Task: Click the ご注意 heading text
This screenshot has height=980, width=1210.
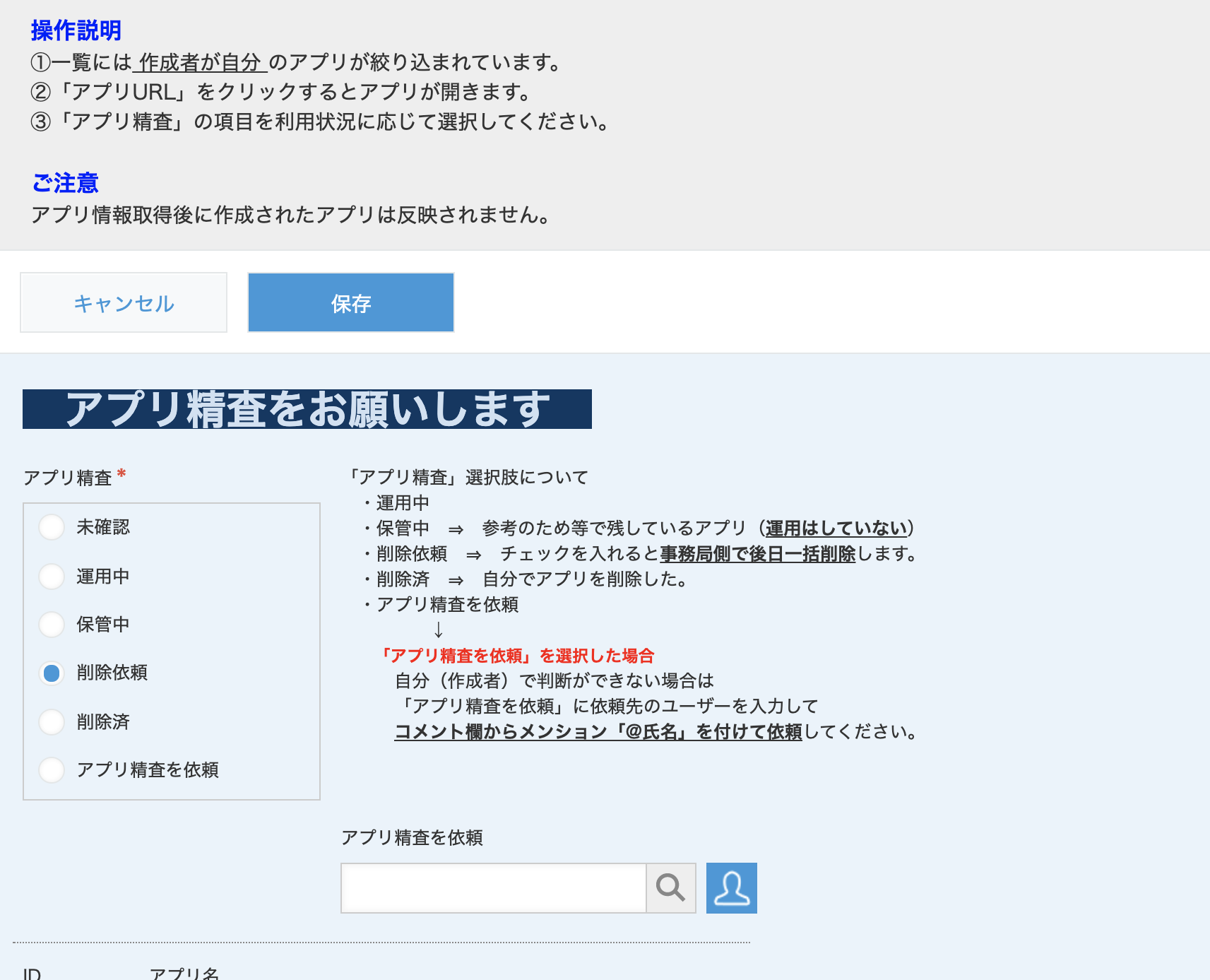Action: click(x=65, y=183)
